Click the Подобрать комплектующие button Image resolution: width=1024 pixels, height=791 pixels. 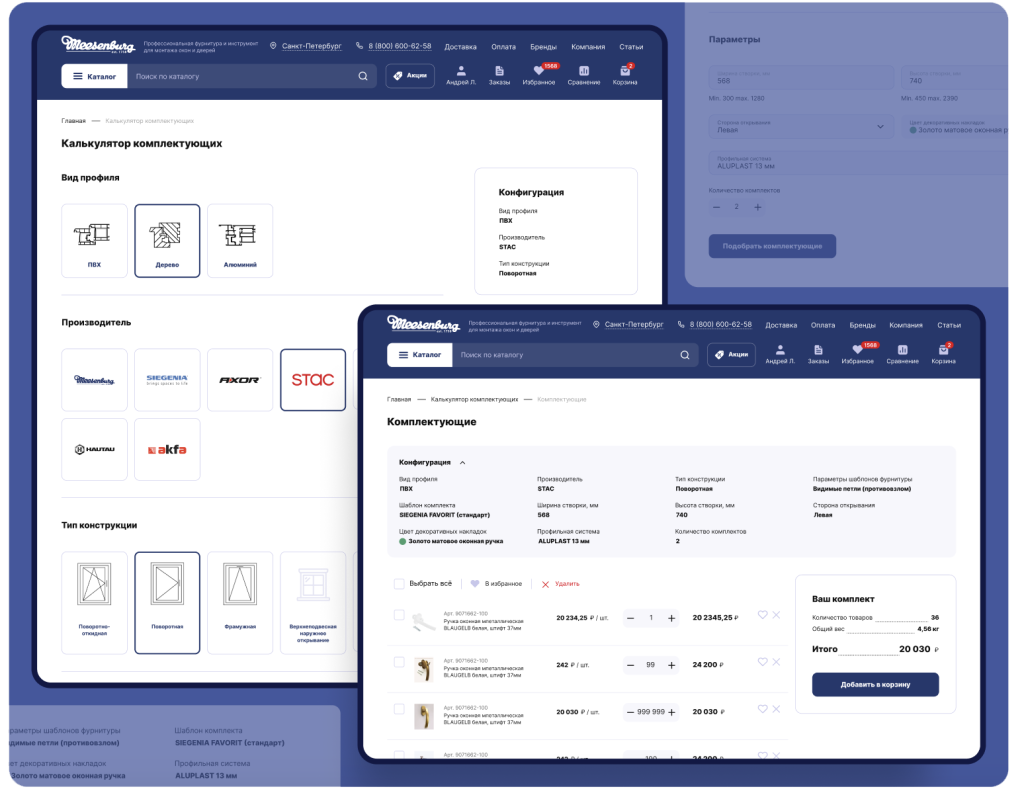point(771,246)
